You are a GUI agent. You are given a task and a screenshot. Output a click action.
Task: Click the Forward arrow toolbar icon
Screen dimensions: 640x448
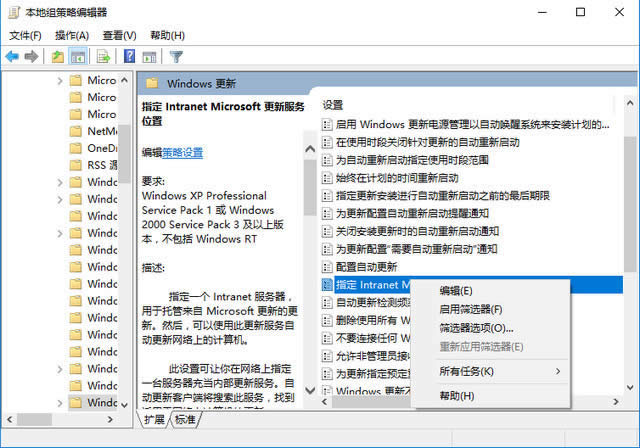click(x=33, y=57)
